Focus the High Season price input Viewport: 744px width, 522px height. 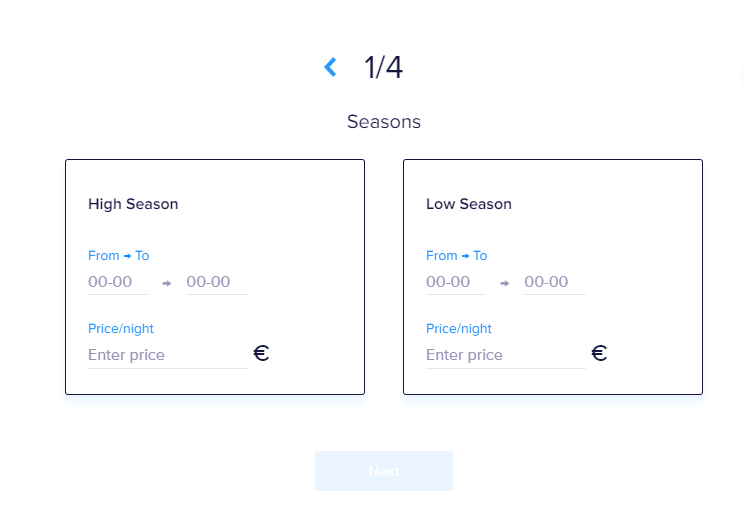point(167,355)
